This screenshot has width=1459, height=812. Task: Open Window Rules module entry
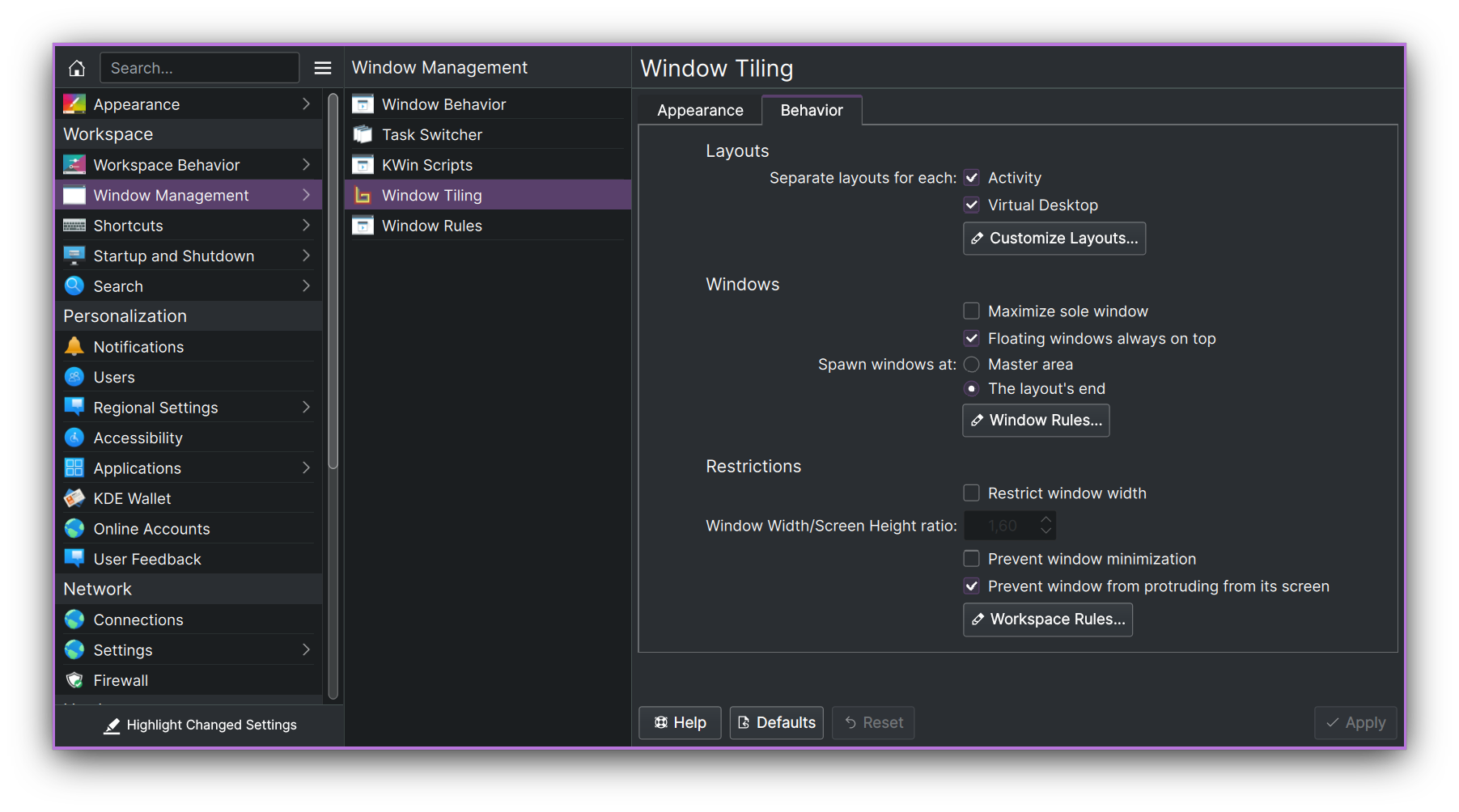tap(488, 226)
